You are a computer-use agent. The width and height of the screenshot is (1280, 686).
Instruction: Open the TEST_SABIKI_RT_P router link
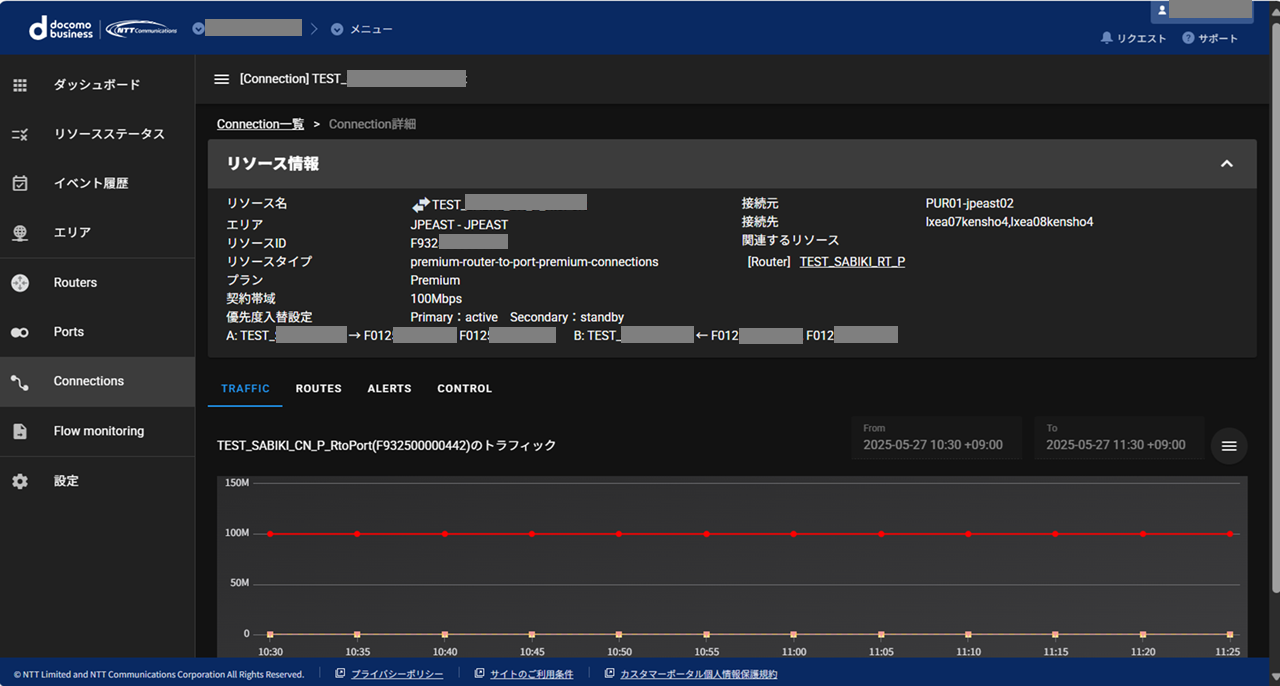852,261
